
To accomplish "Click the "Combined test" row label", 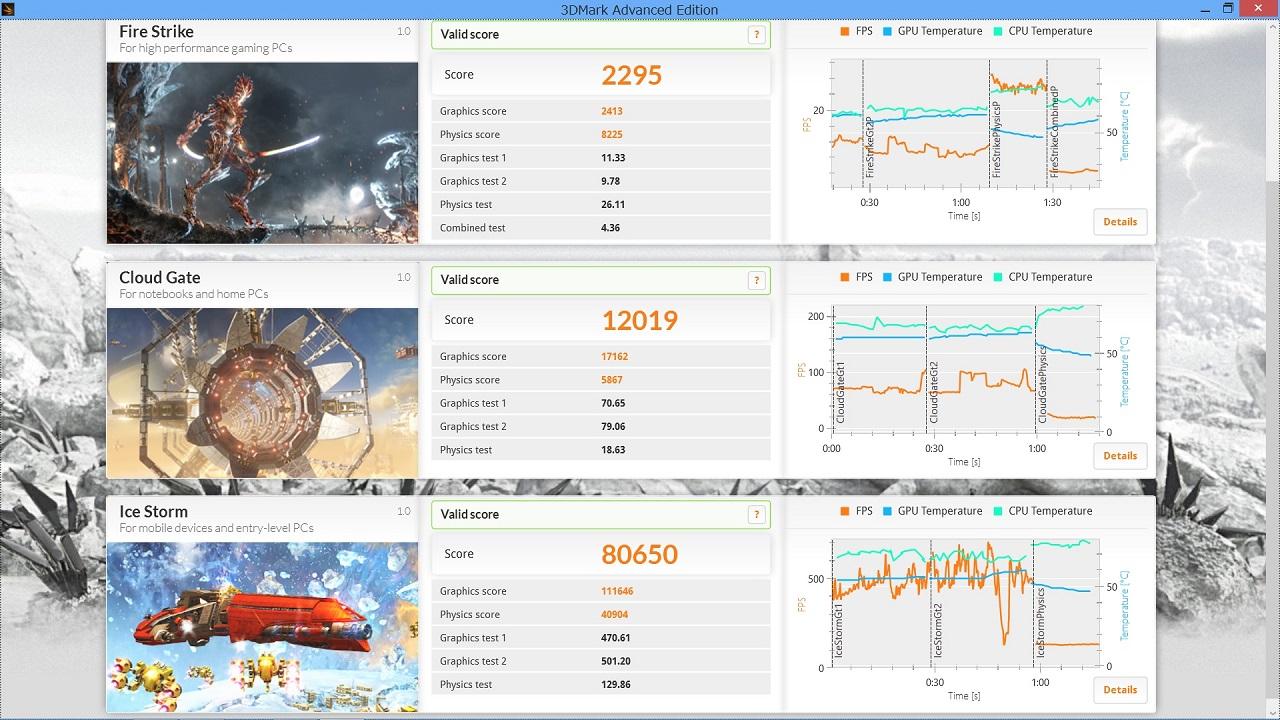I will coord(473,228).
